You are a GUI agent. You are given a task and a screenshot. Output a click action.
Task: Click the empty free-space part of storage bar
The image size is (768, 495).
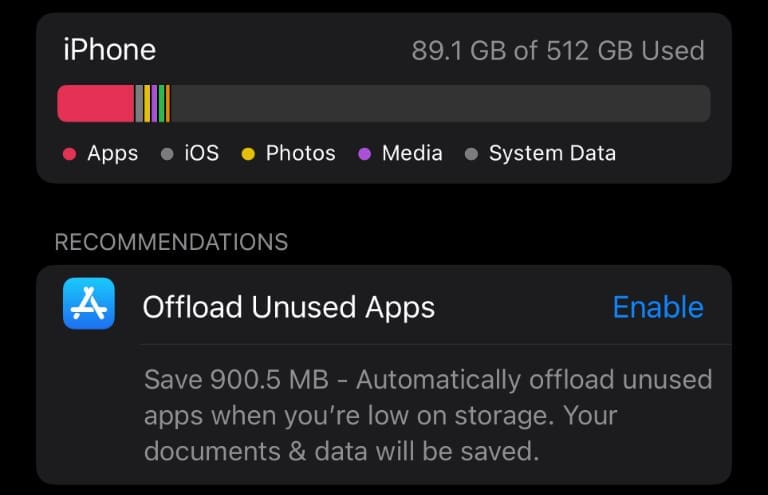pyautogui.click(x=441, y=103)
